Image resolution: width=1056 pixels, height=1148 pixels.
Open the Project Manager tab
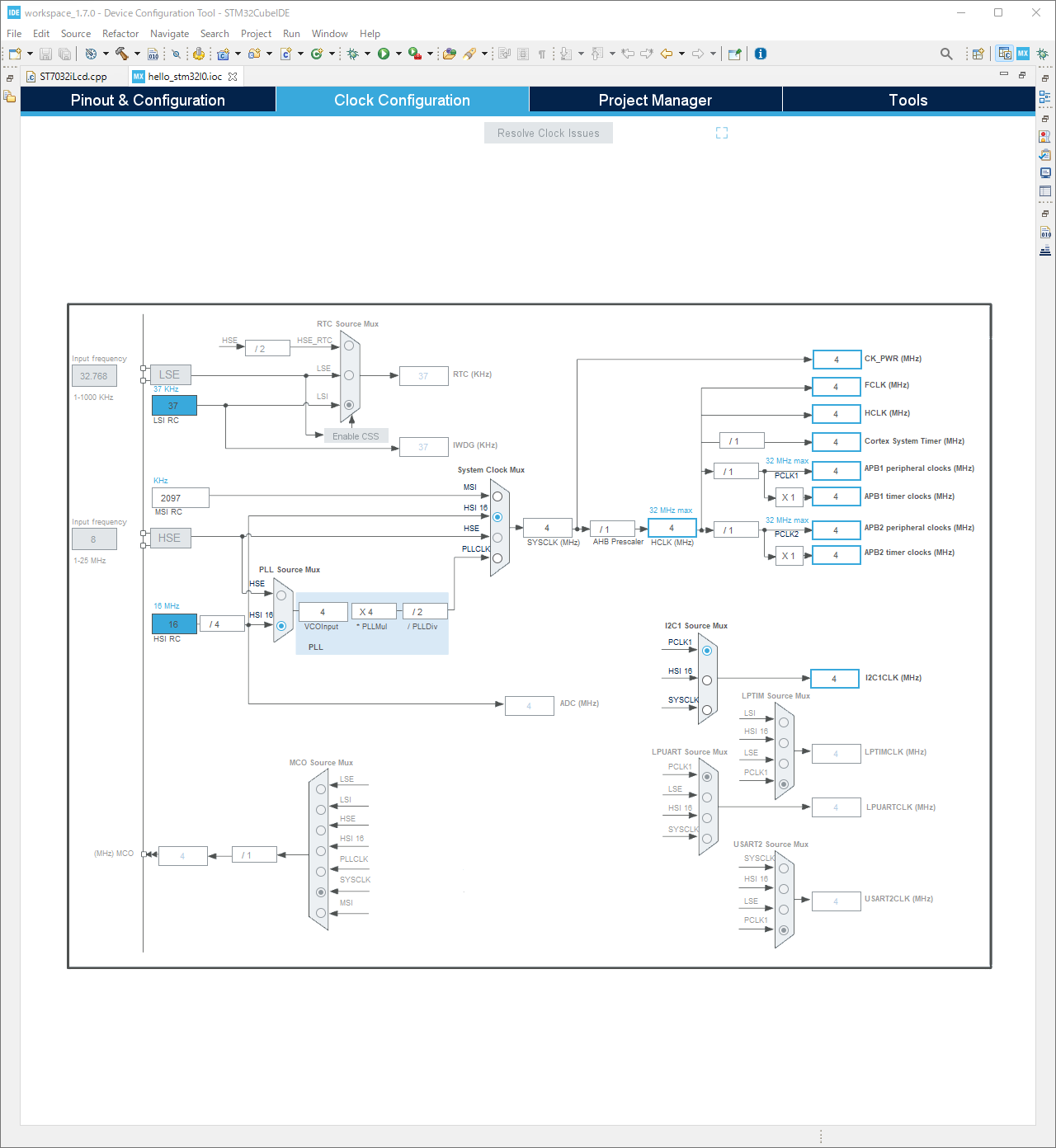[x=655, y=100]
